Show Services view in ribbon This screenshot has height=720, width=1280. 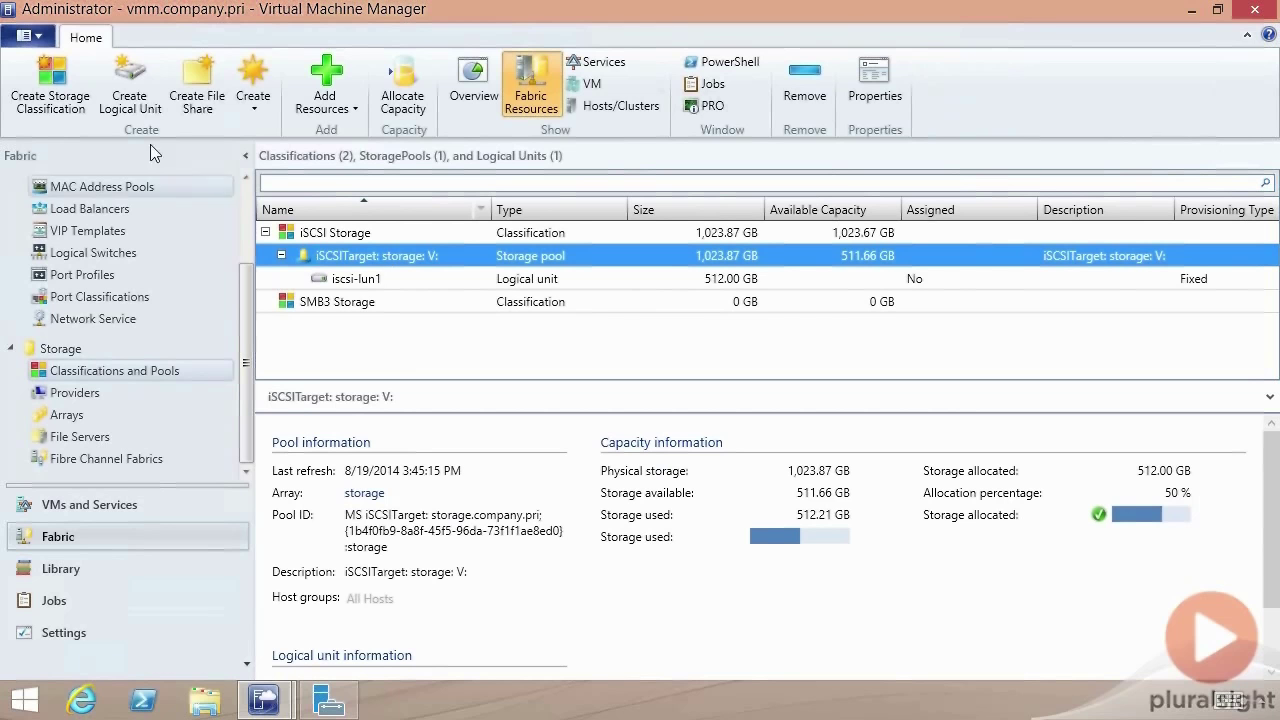(595, 62)
